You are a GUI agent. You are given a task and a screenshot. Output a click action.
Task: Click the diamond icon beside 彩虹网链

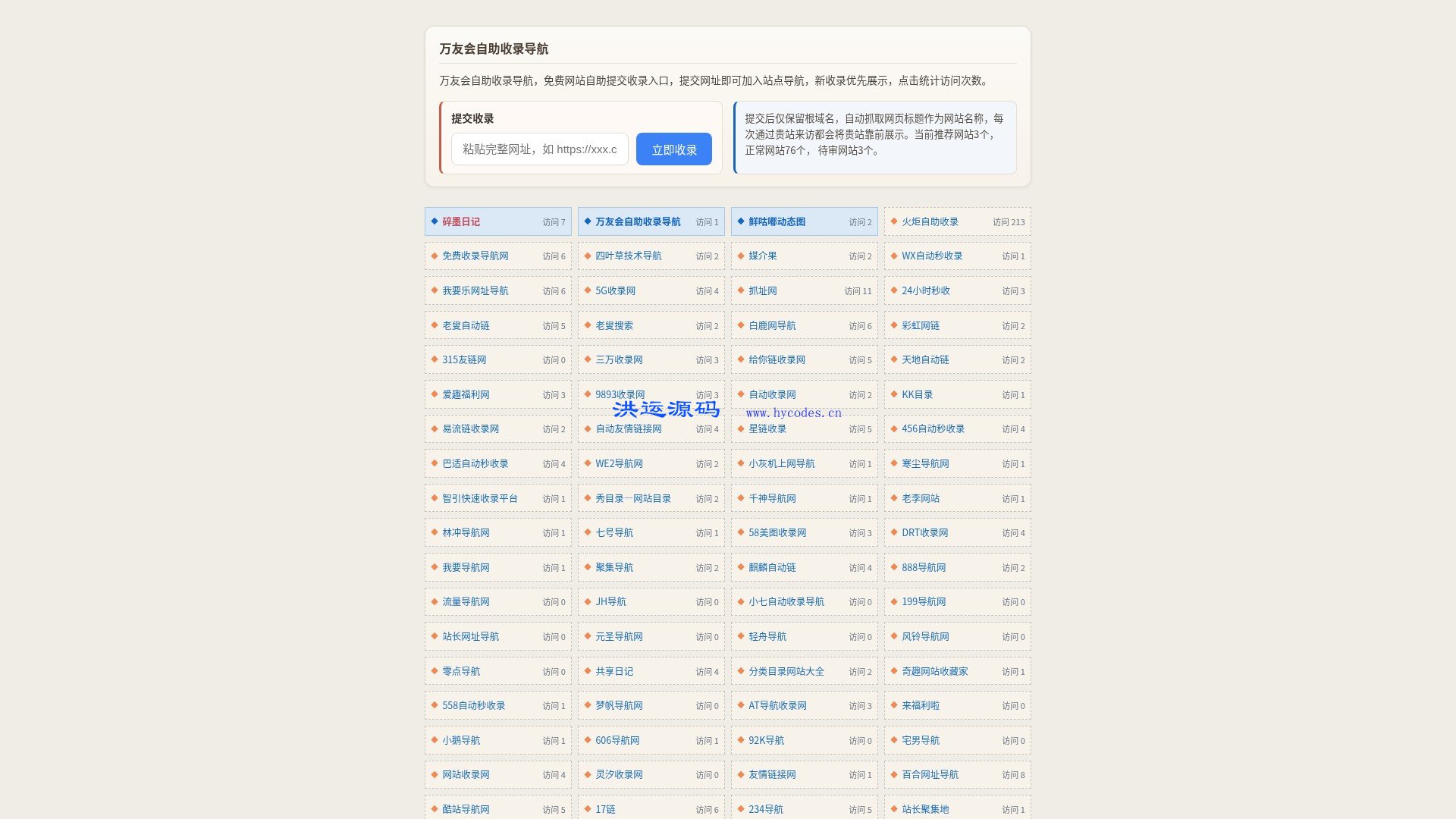(x=894, y=325)
